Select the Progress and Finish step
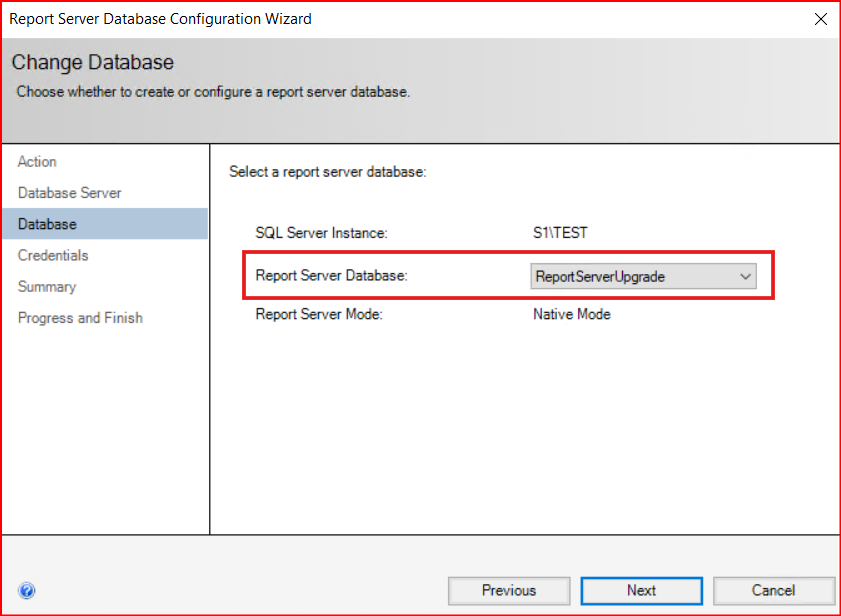 80,318
